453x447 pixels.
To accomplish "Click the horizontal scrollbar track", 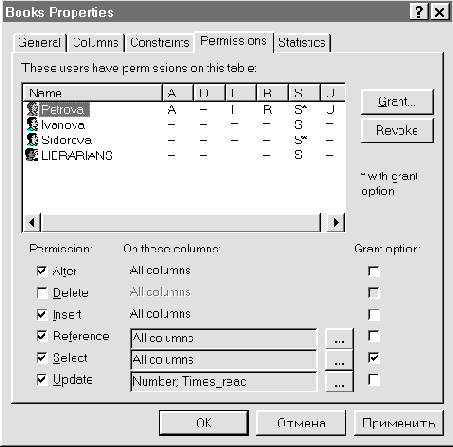I will click(180, 222).
